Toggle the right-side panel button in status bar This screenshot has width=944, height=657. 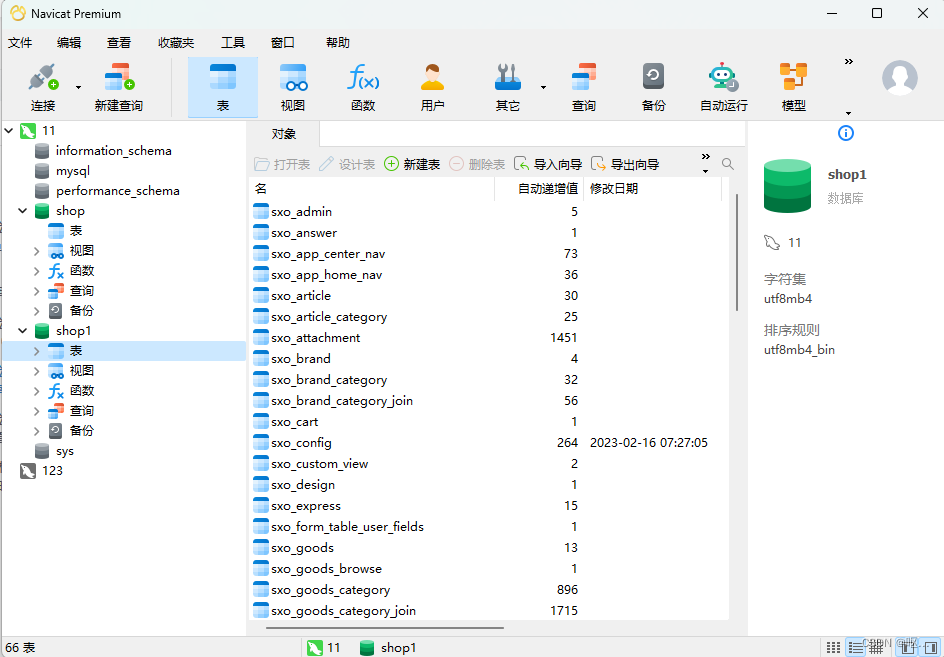930,647
